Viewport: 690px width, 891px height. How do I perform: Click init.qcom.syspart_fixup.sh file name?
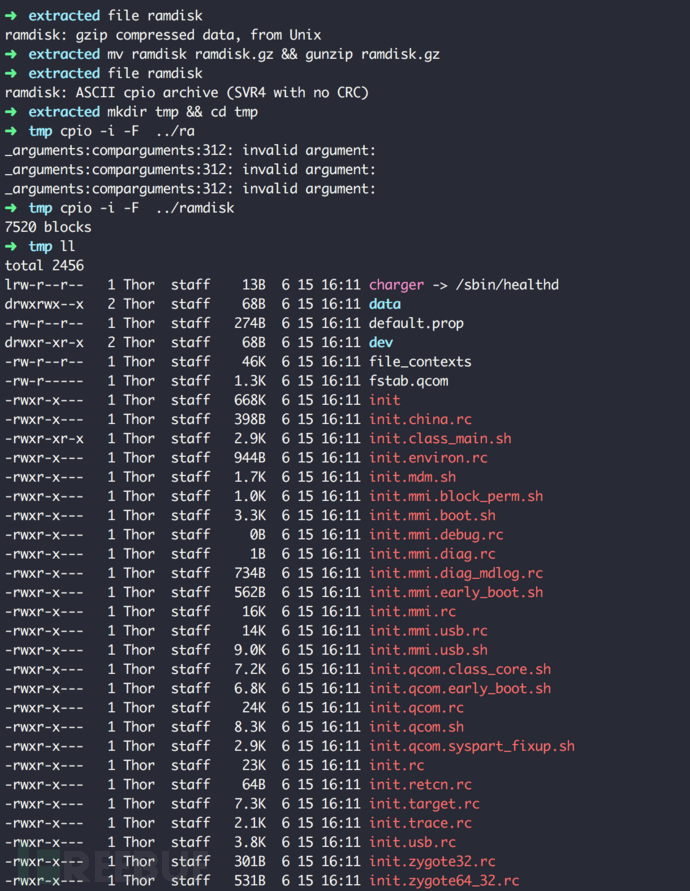[x=472, y=746]
